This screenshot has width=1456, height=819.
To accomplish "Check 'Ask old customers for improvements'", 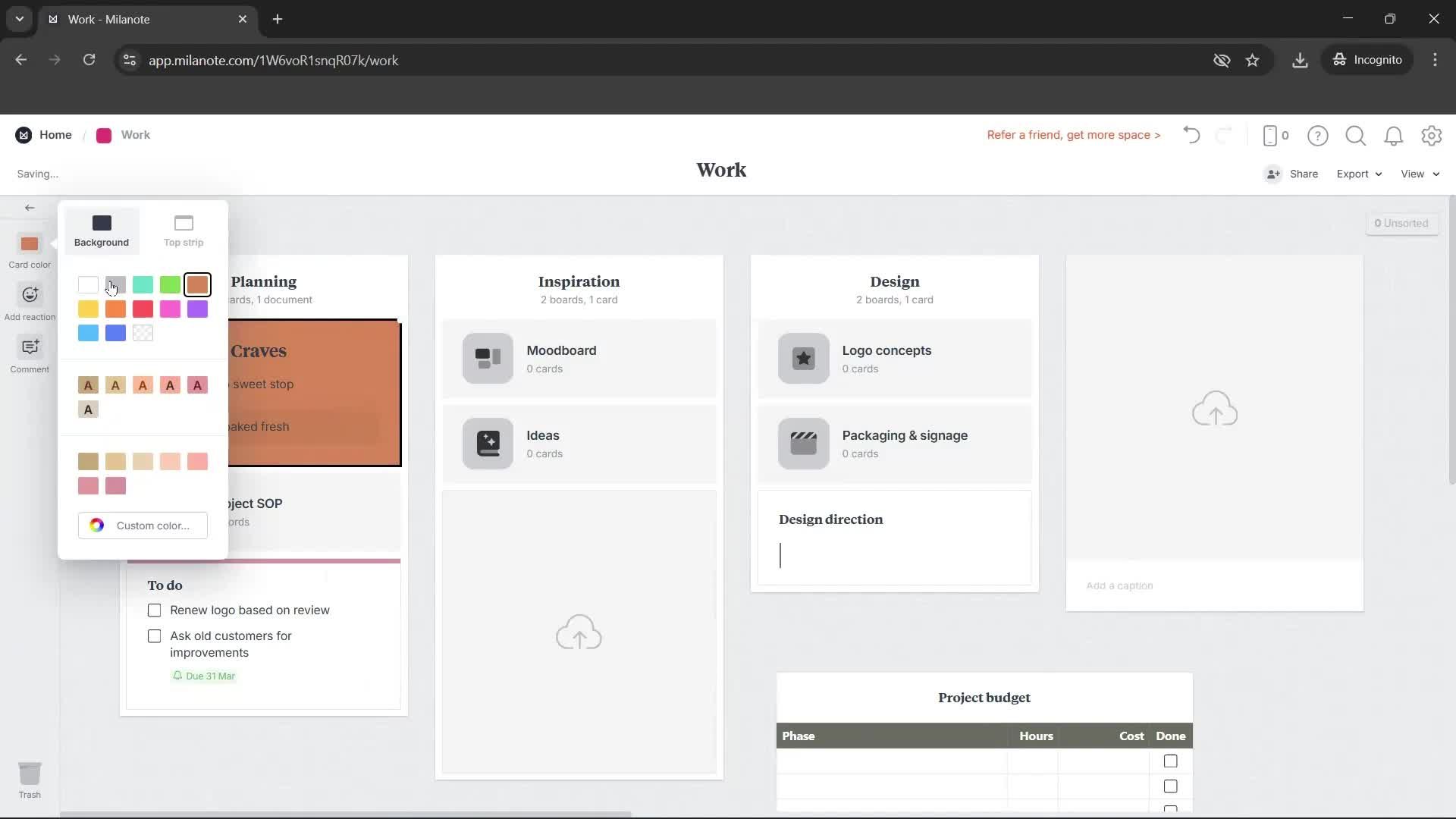I will [x=154, y=635].
